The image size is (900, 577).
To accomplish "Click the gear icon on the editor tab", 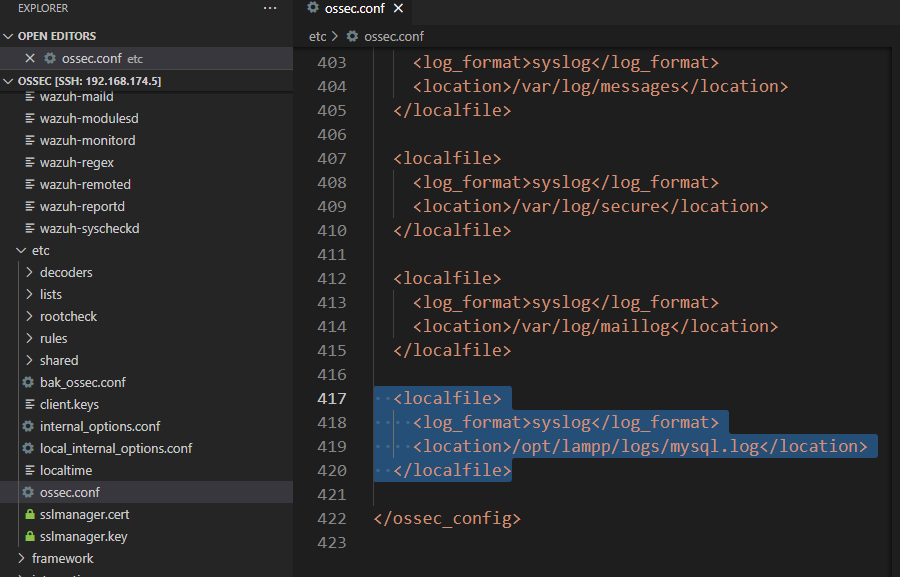I will coord(313,7).
